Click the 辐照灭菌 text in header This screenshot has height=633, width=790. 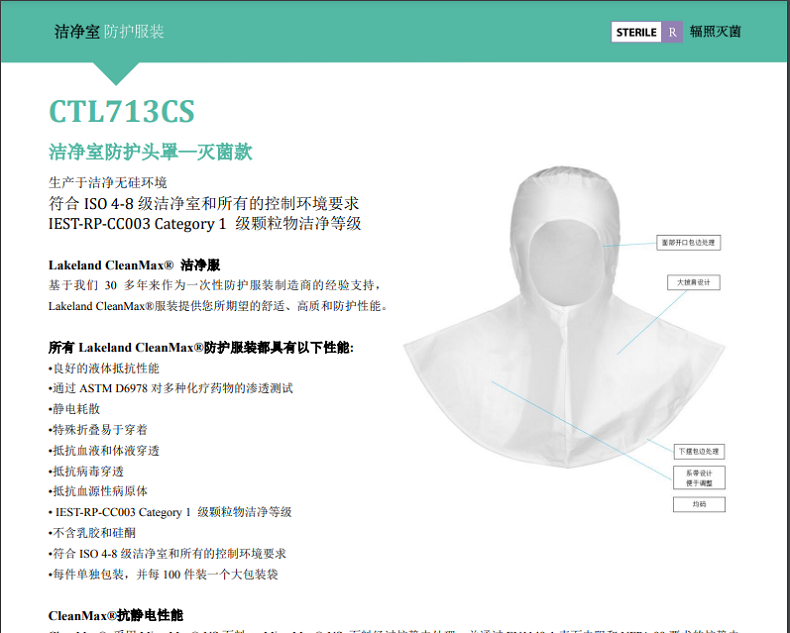[x=715, y=32]
